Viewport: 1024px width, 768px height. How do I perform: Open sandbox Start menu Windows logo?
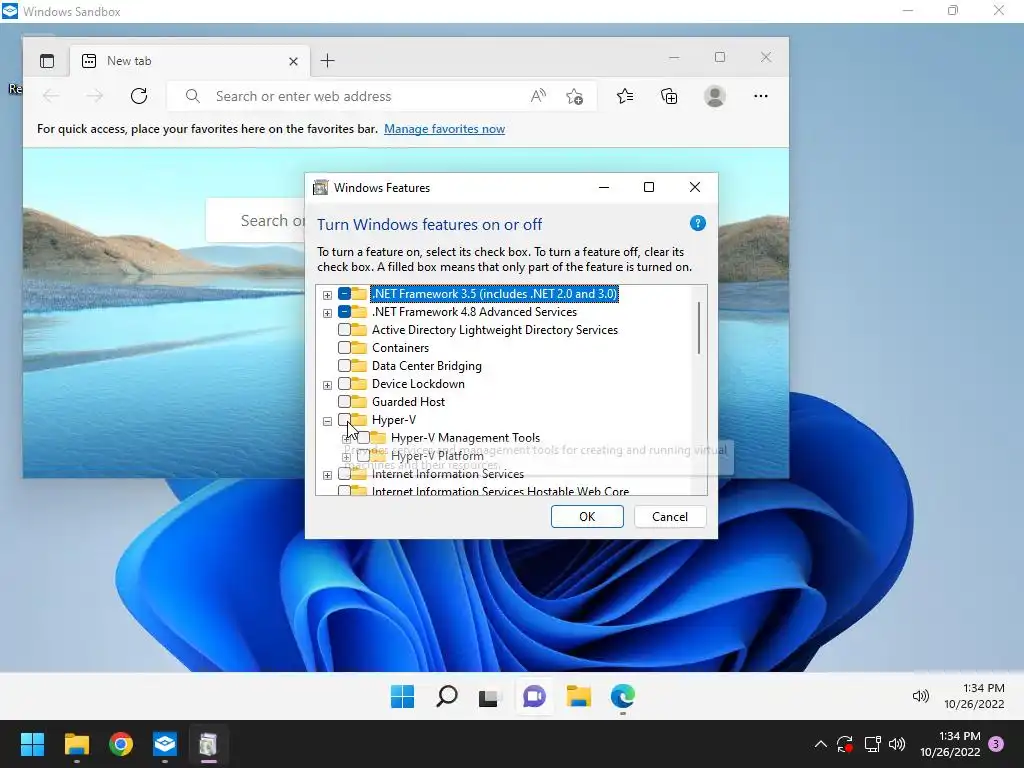[x=402, y=696]
